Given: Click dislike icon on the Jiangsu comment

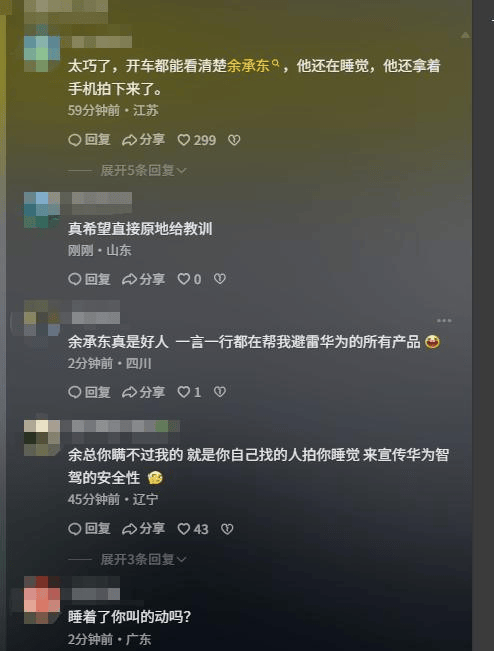Looking at the screenshot, I should click(x=234, y=140).
